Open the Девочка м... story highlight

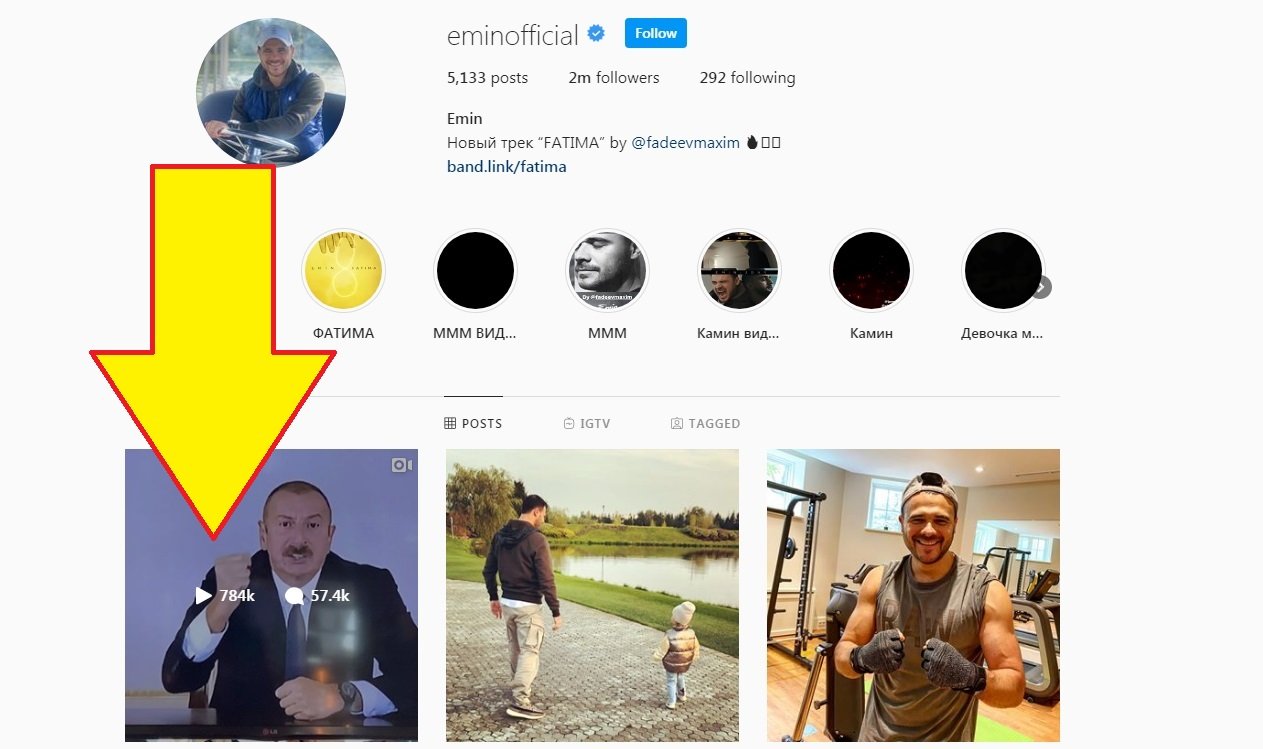(x=1003, y=271)
